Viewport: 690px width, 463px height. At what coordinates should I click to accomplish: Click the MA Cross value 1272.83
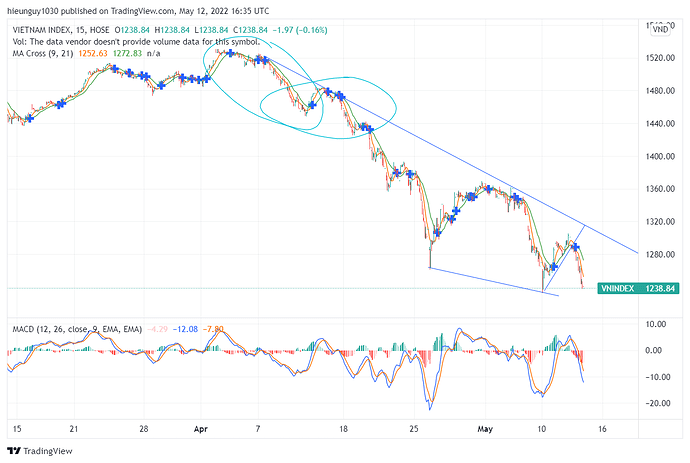[128, 53]
